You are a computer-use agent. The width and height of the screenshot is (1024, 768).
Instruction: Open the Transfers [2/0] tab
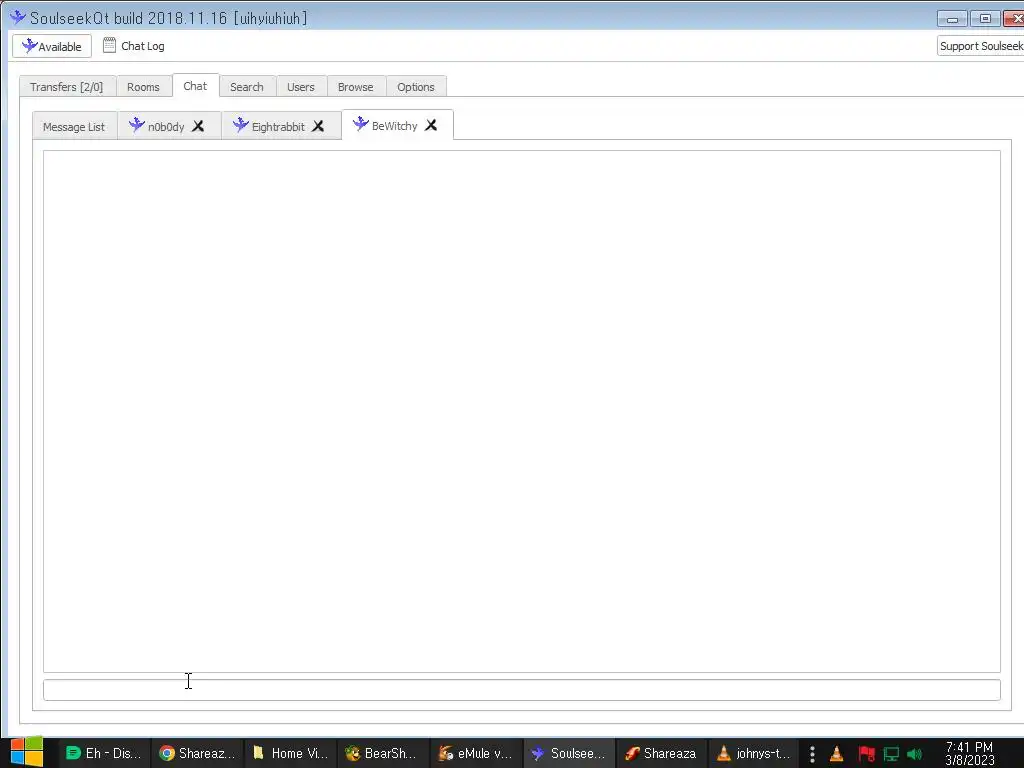(x=67, y=87)
